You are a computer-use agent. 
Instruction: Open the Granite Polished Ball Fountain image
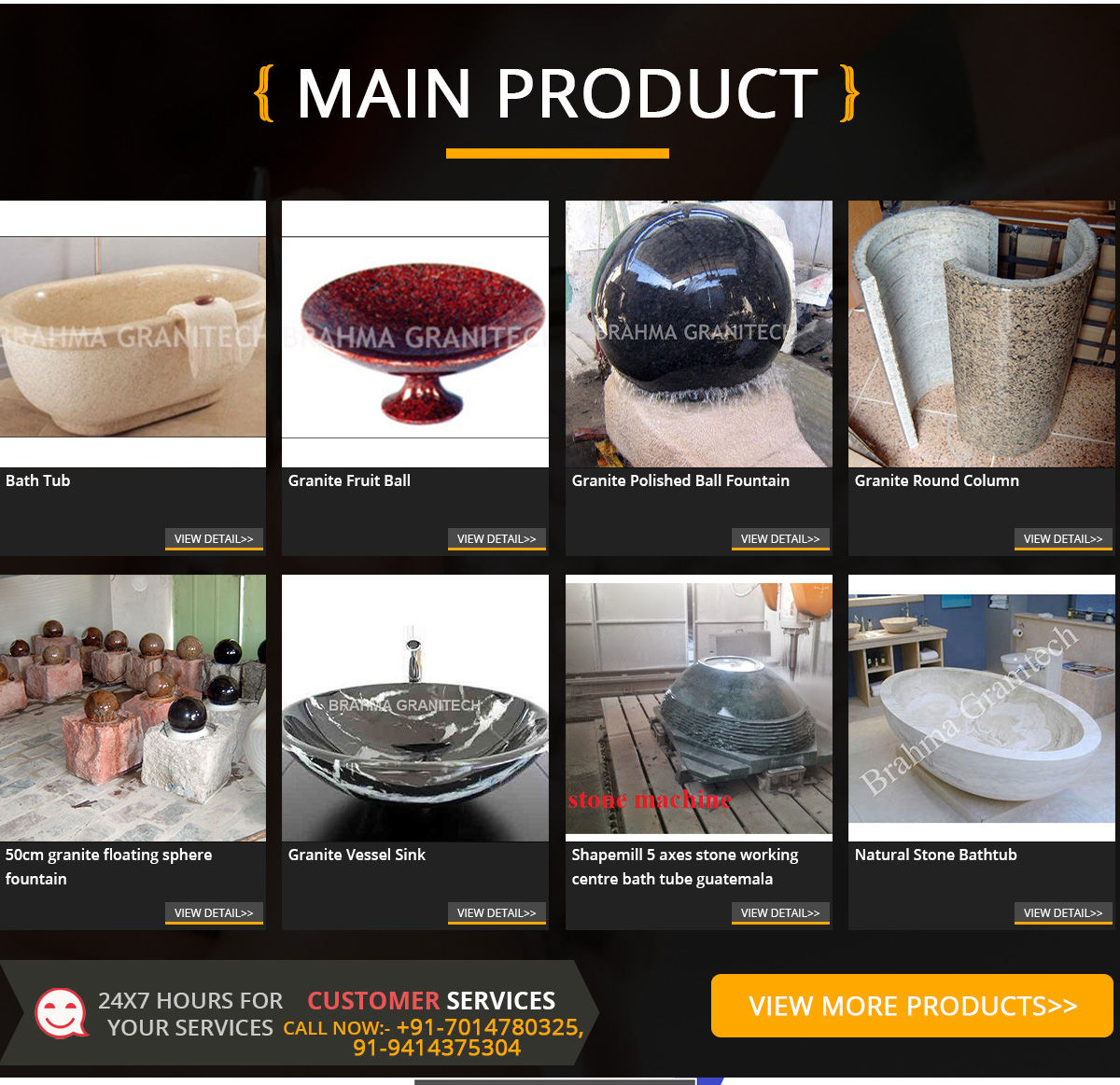(698, 334)
